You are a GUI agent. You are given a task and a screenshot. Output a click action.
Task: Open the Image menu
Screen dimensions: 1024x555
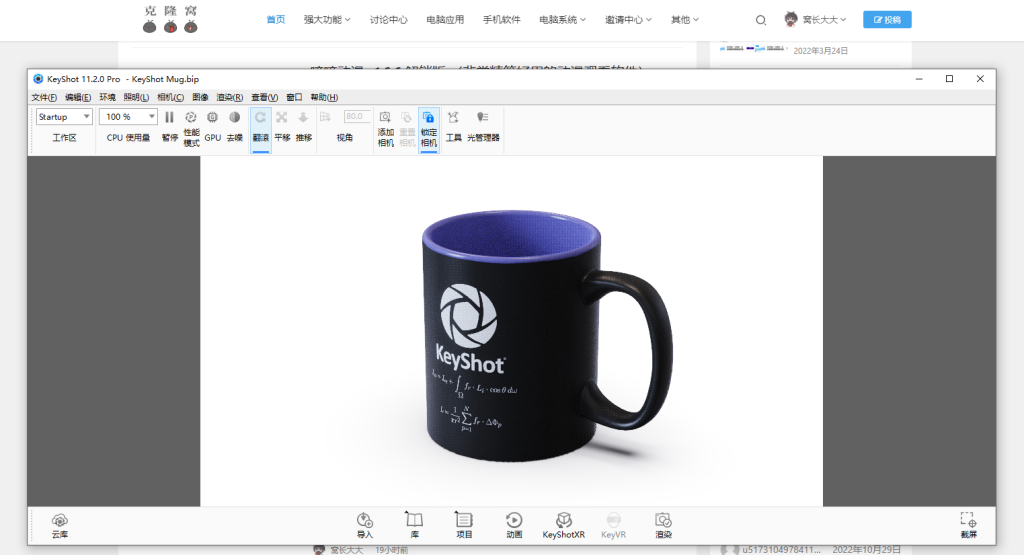(x=200, y=97)
